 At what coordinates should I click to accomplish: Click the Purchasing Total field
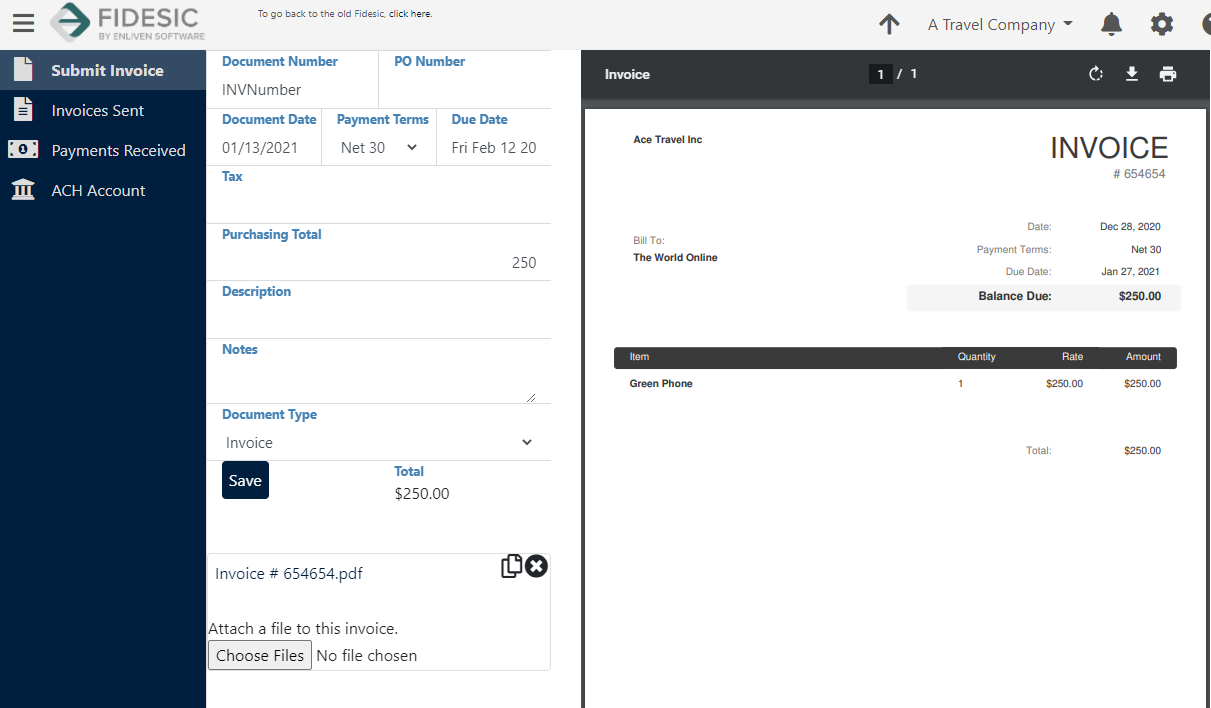point(379,262)
